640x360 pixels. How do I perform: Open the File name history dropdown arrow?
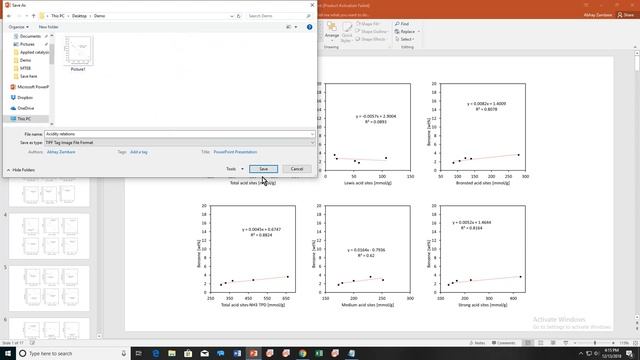(x=312, y=134)
